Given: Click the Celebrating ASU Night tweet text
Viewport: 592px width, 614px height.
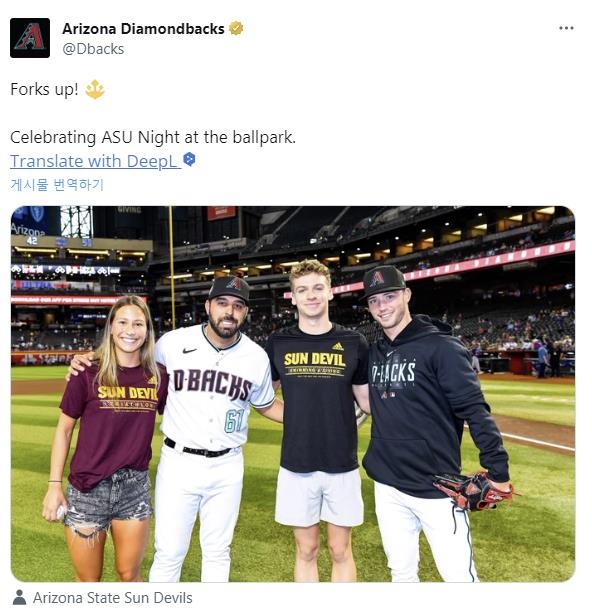Looking at the screenshot, I should point(153,137).
